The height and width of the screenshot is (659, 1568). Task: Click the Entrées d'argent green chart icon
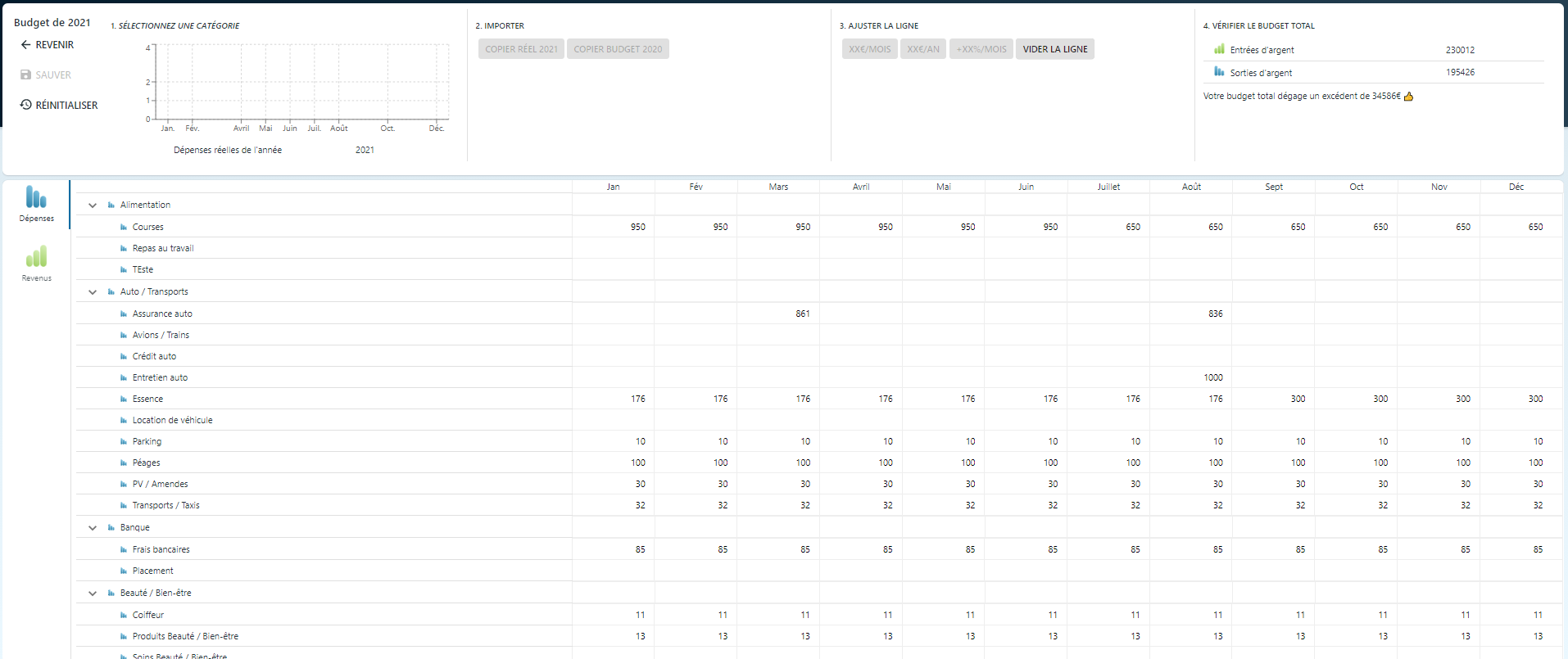[x=1219, y=49]
